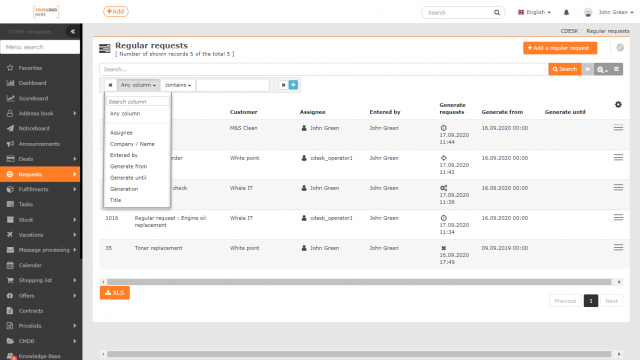
Task: Clear the search using grey X button
Action: click(x=587, y=69)
